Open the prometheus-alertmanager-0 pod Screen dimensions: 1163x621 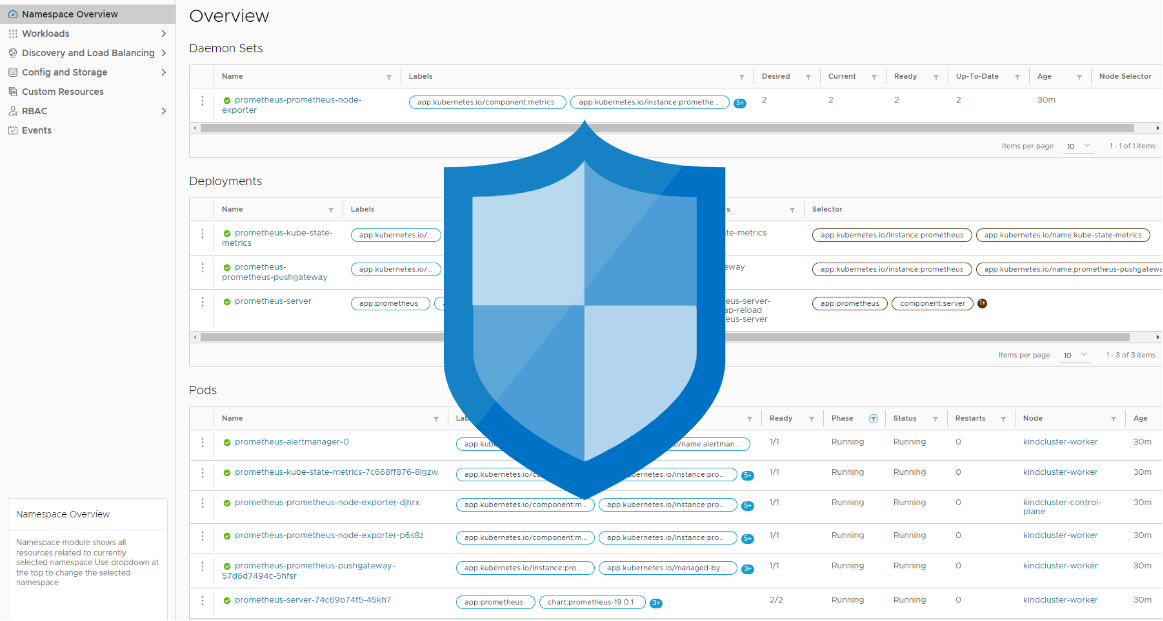click(x=291, y=442)
